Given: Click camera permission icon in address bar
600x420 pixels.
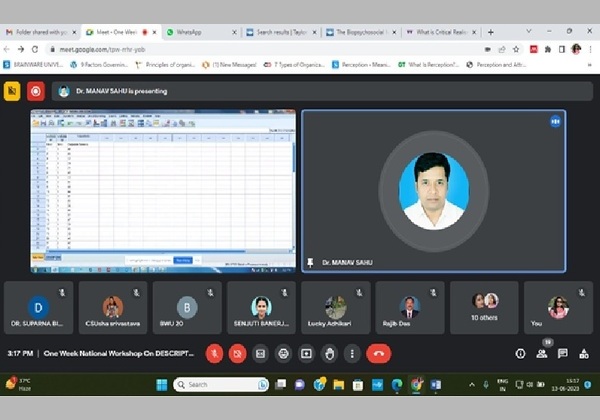Looking at the screenshot, I should click(x=488, y=49).
